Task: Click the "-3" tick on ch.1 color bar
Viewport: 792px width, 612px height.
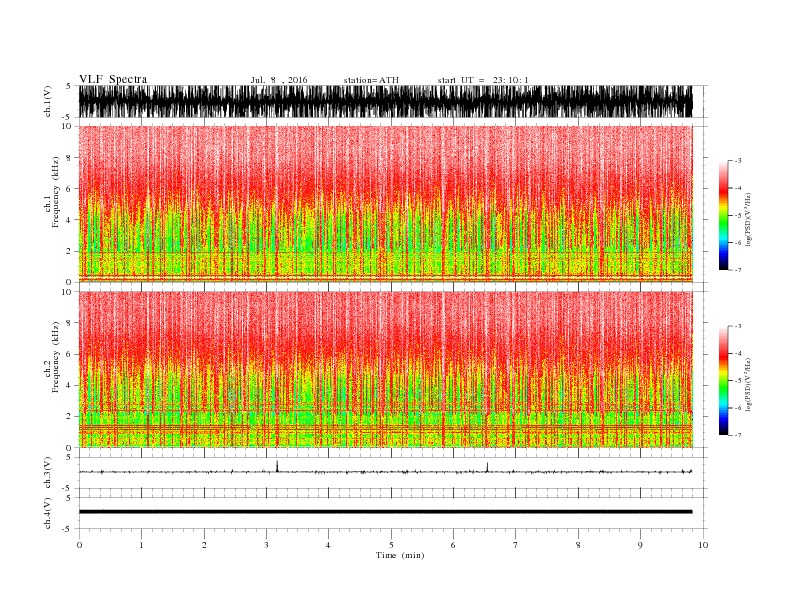Action: coord(738,161)
